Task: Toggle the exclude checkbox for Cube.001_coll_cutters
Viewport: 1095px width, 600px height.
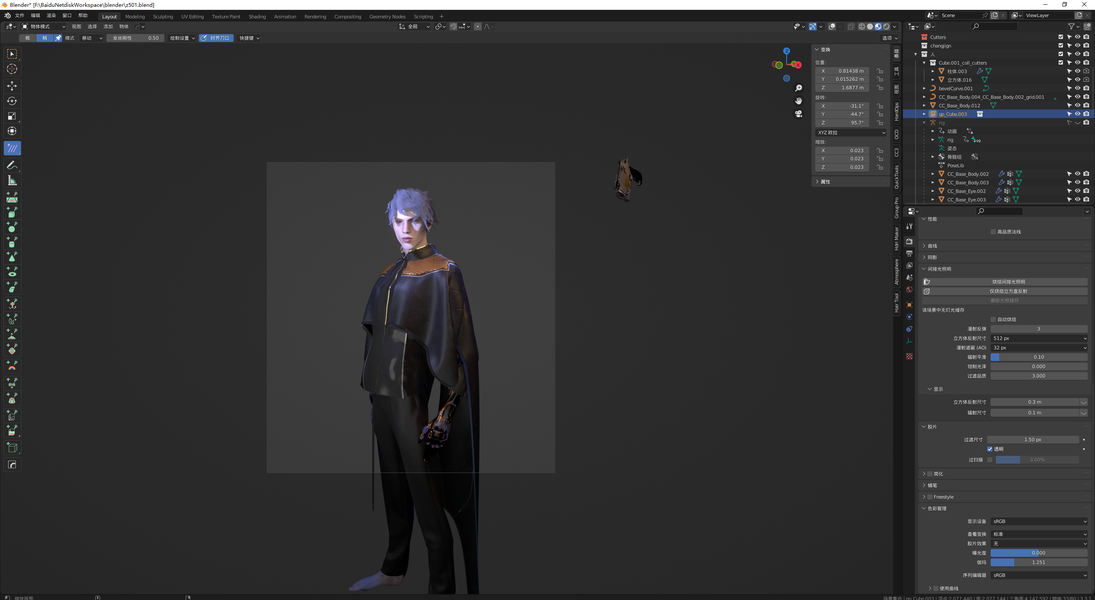Action: coord(1061,62)
